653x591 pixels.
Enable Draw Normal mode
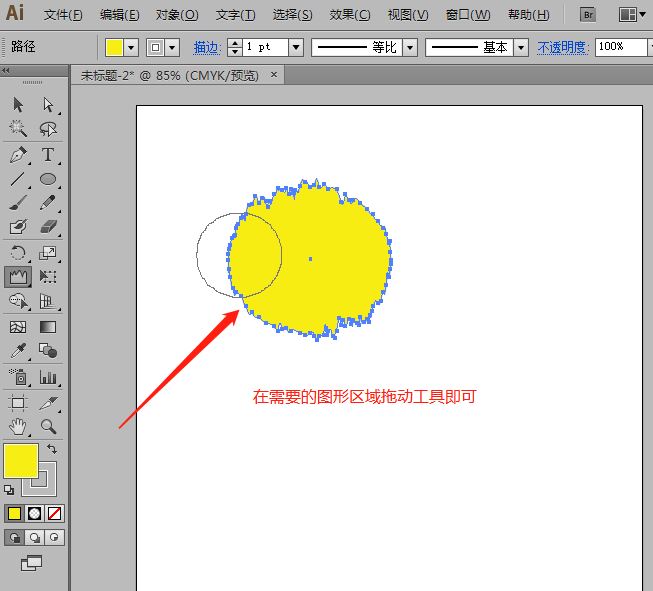(14, 537)
